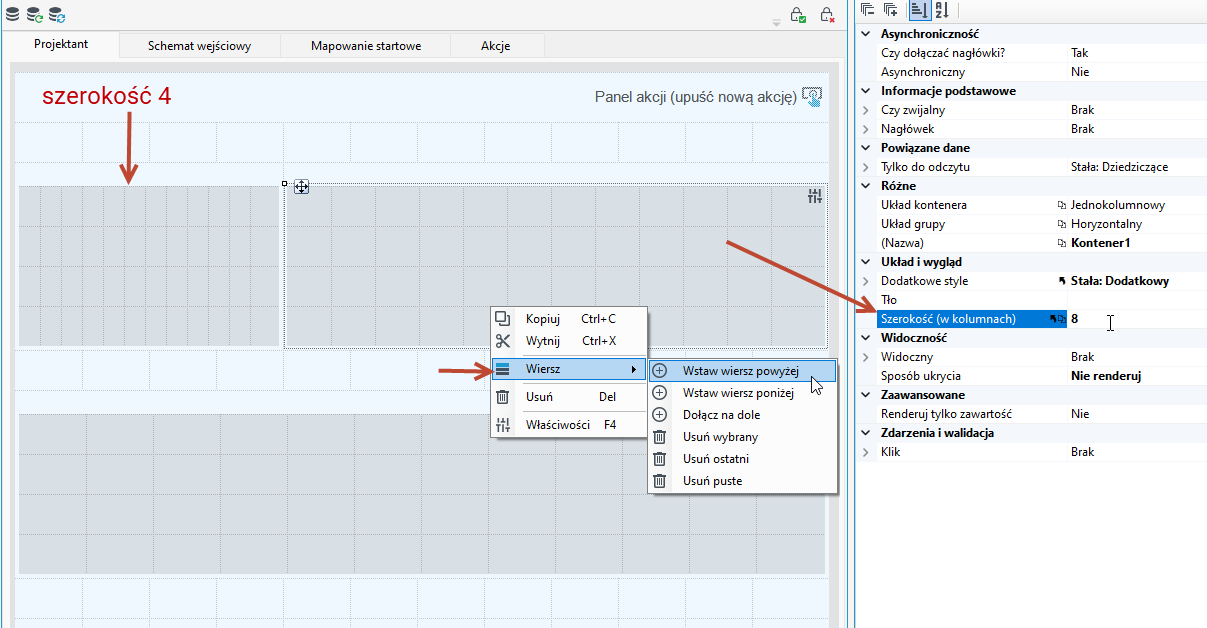1207x628 pixels.
Task: Click the move handle icon on the selected container
Action: tap(301, 186)
